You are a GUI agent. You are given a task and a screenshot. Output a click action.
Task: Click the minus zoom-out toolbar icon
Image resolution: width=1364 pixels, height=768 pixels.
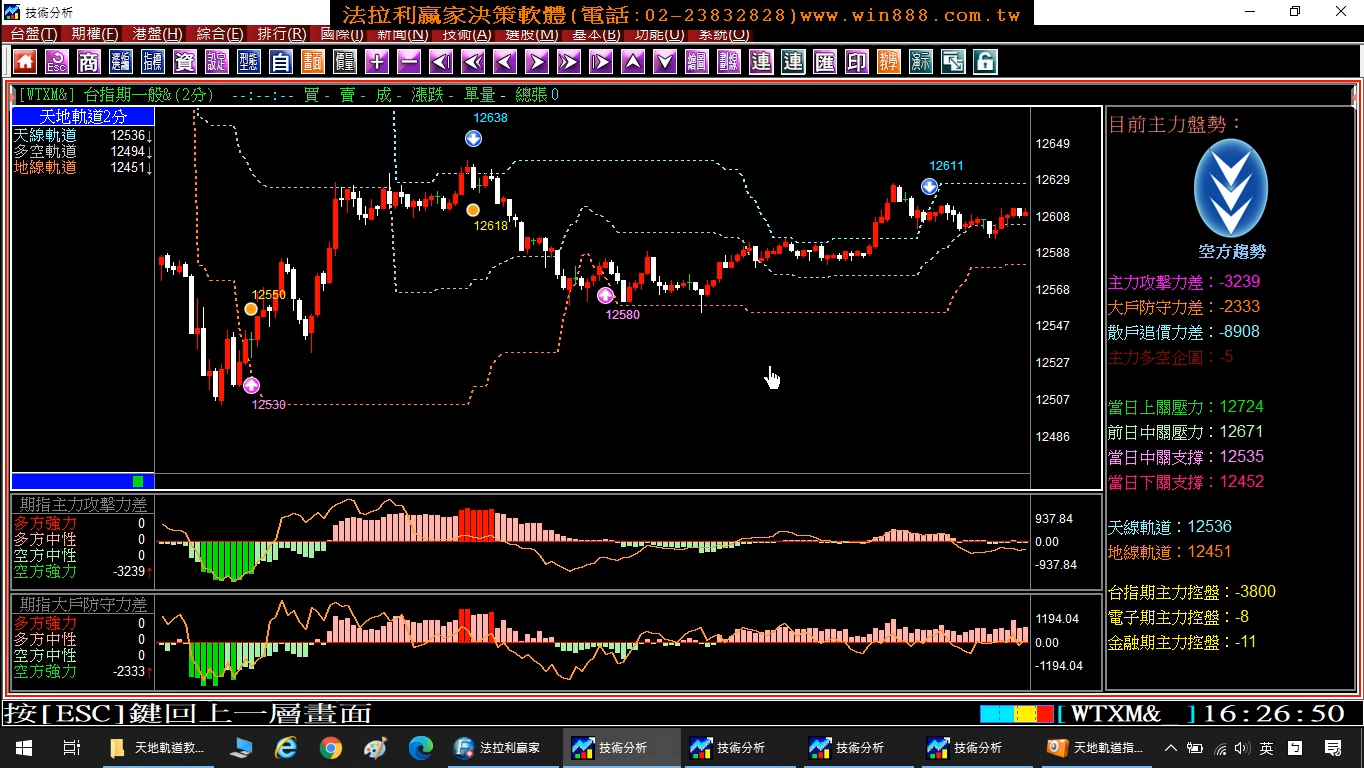pyautogui.click(x=409, y=62)
